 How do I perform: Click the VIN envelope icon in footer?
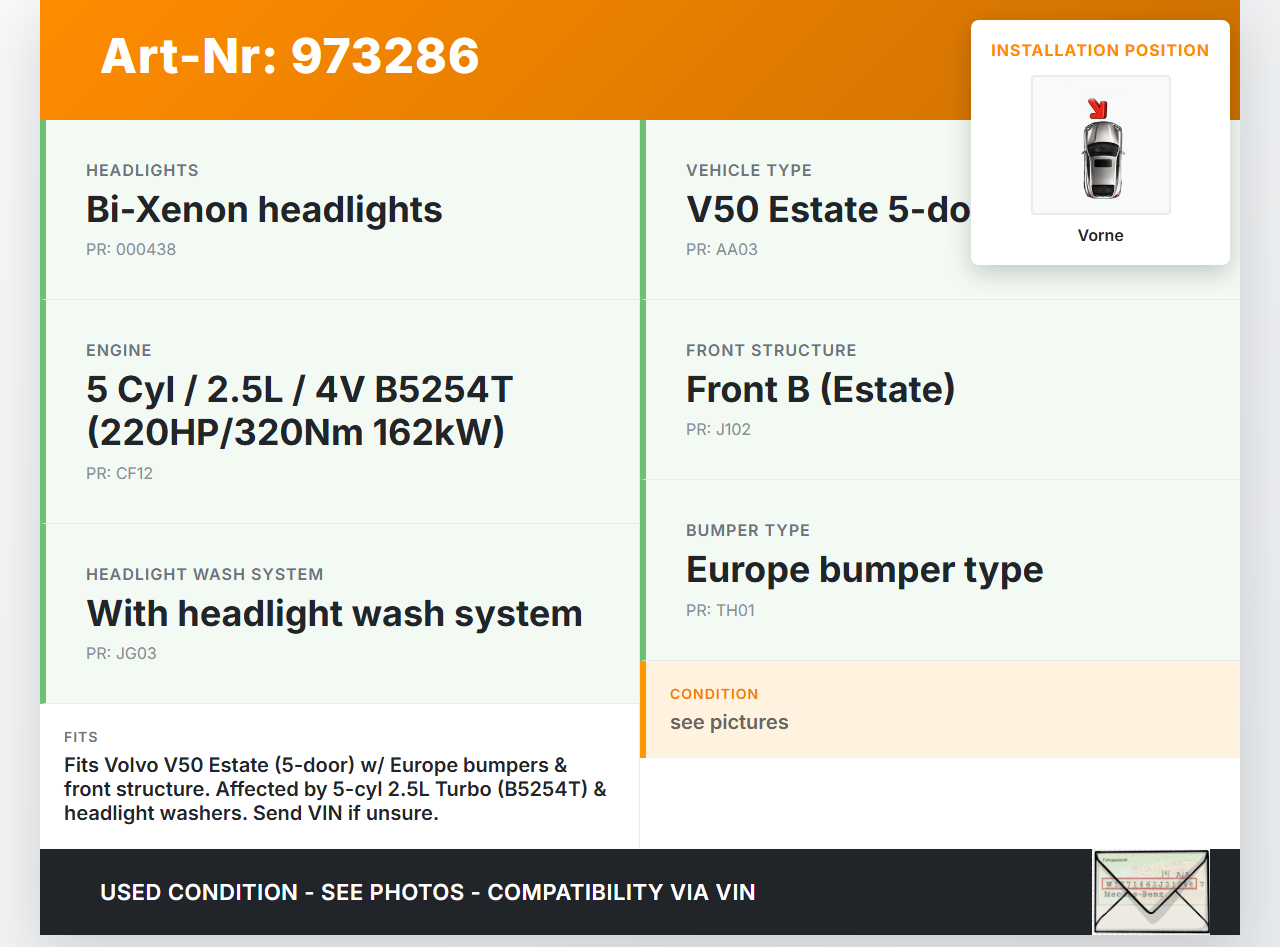(1150, 891)
